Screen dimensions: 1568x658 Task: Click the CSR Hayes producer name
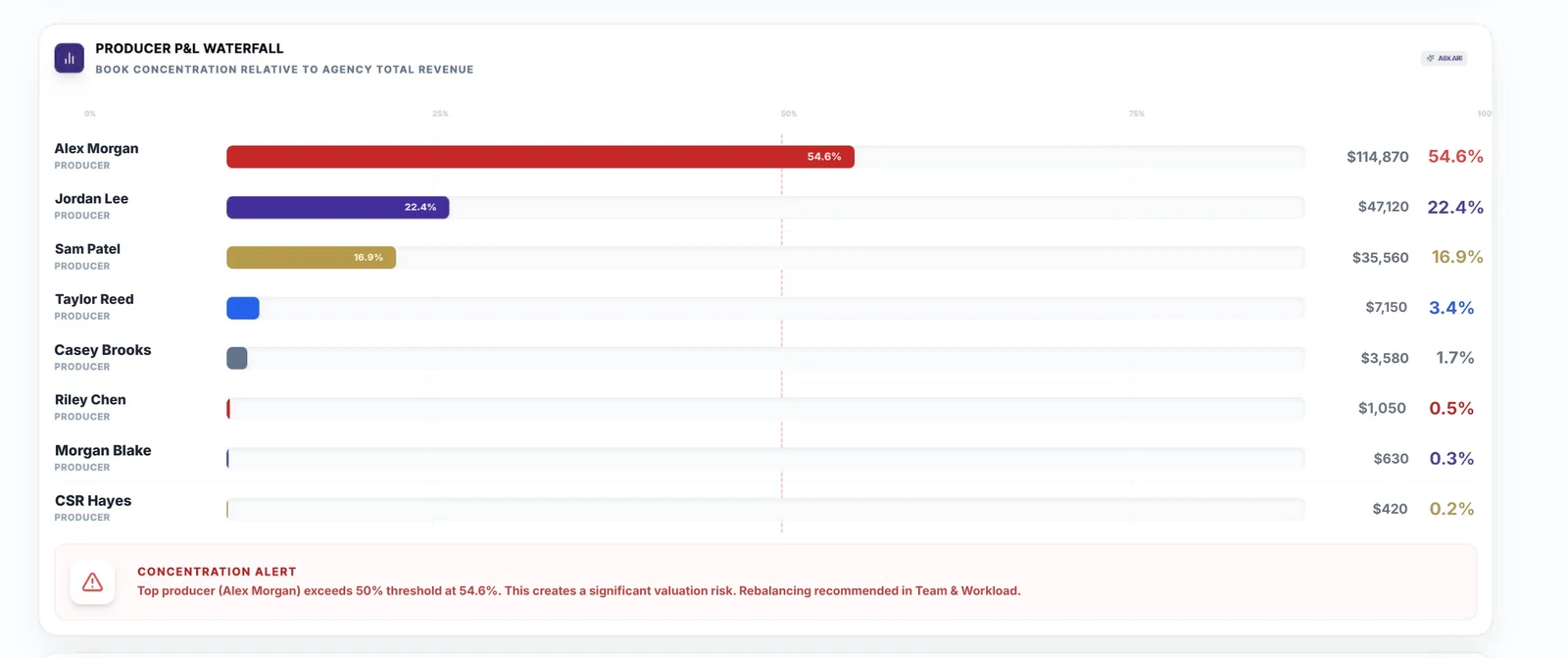point(93,501)
